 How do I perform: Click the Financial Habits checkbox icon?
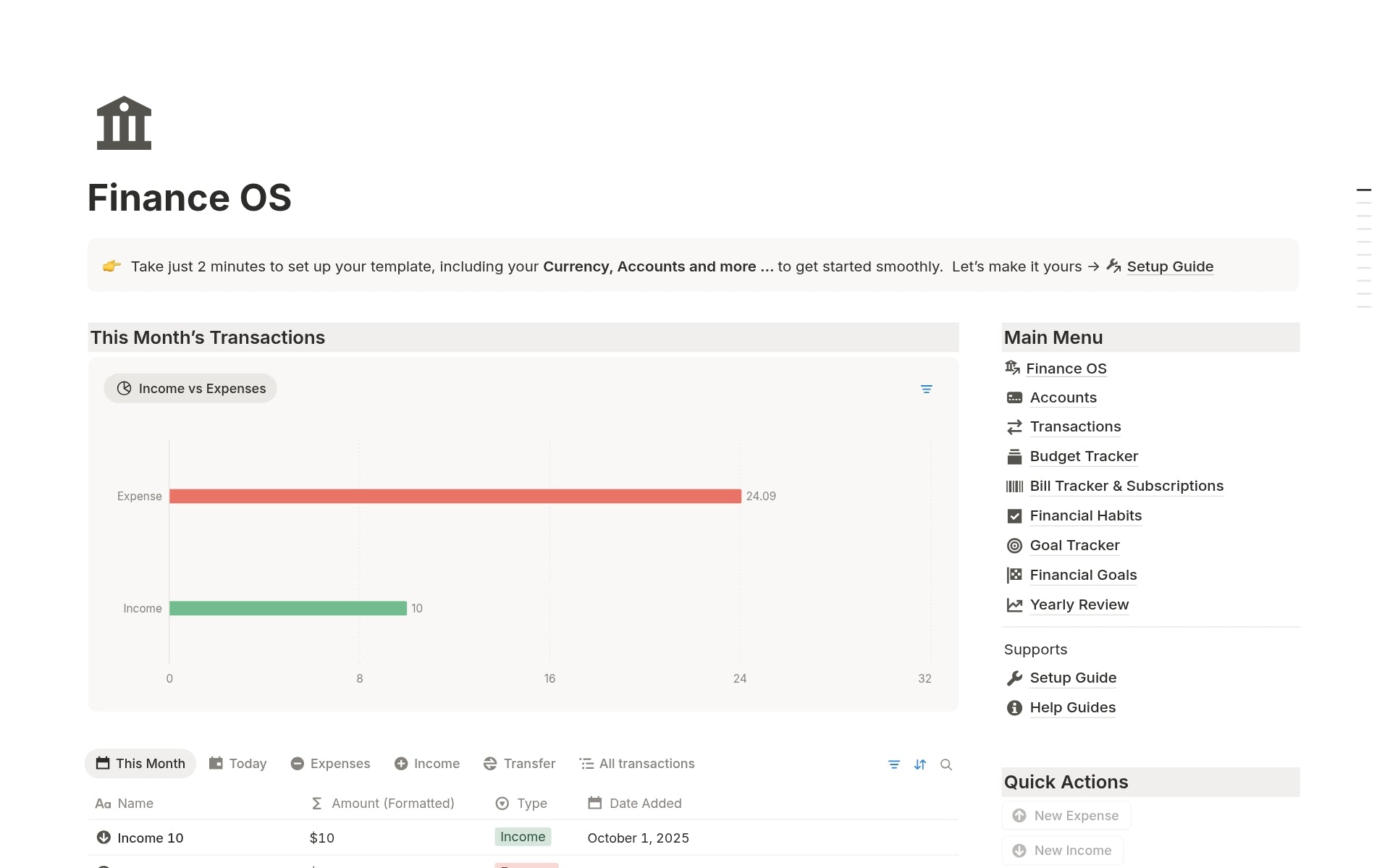(x=1014, y=516)
